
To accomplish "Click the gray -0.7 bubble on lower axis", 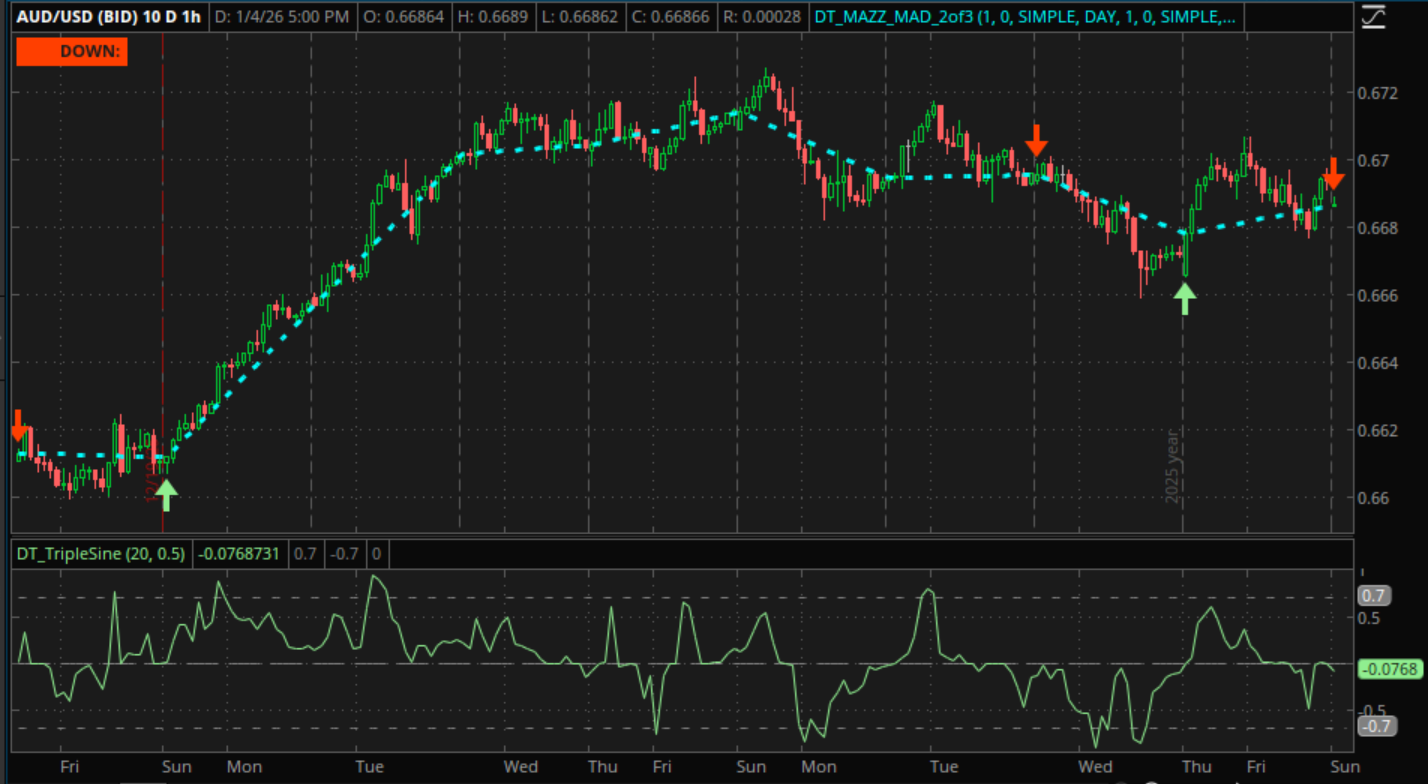I will click(1377, 727).
